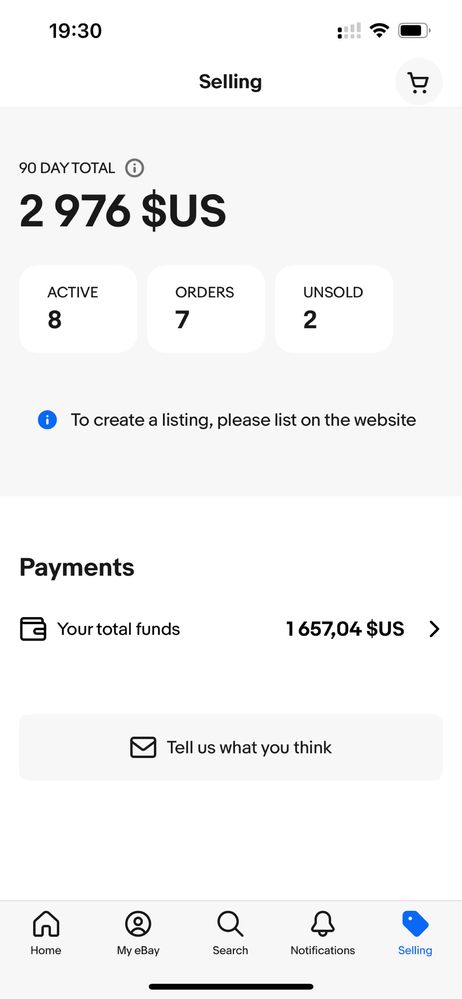Open the UNSOLD items card
The height and width of the screenshot is (999, 462).
click(x=334, y=309)
